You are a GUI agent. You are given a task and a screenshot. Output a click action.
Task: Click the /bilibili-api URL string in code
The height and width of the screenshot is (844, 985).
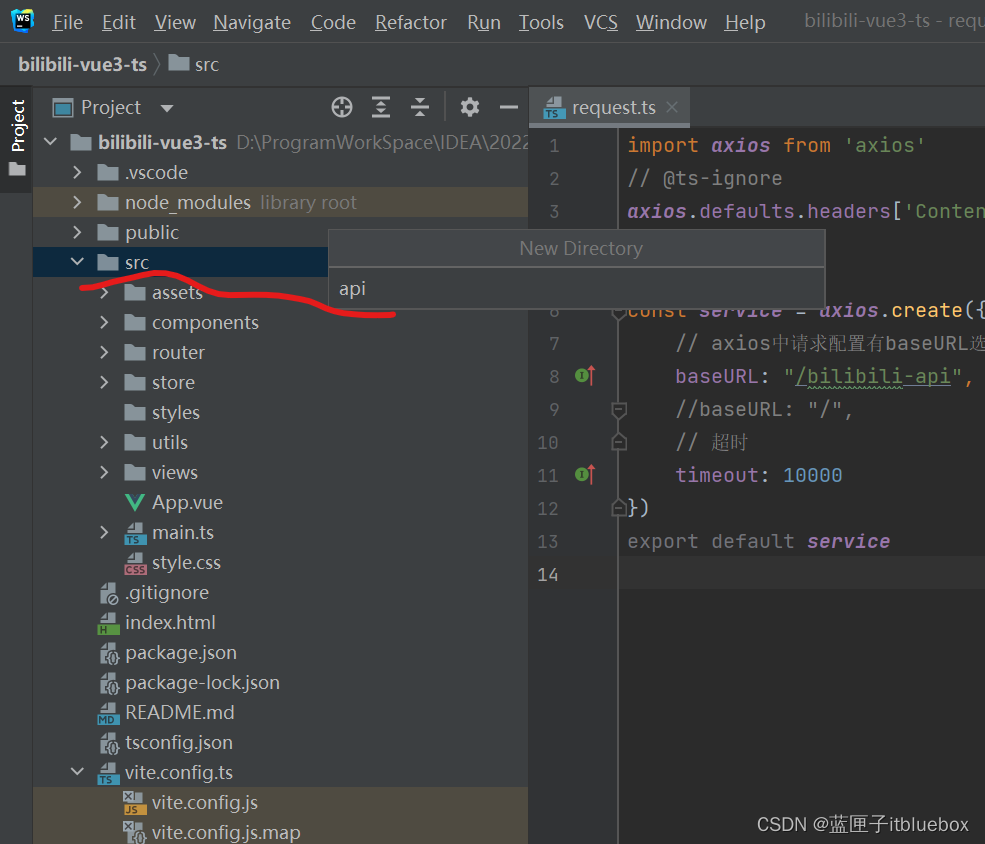873,376
